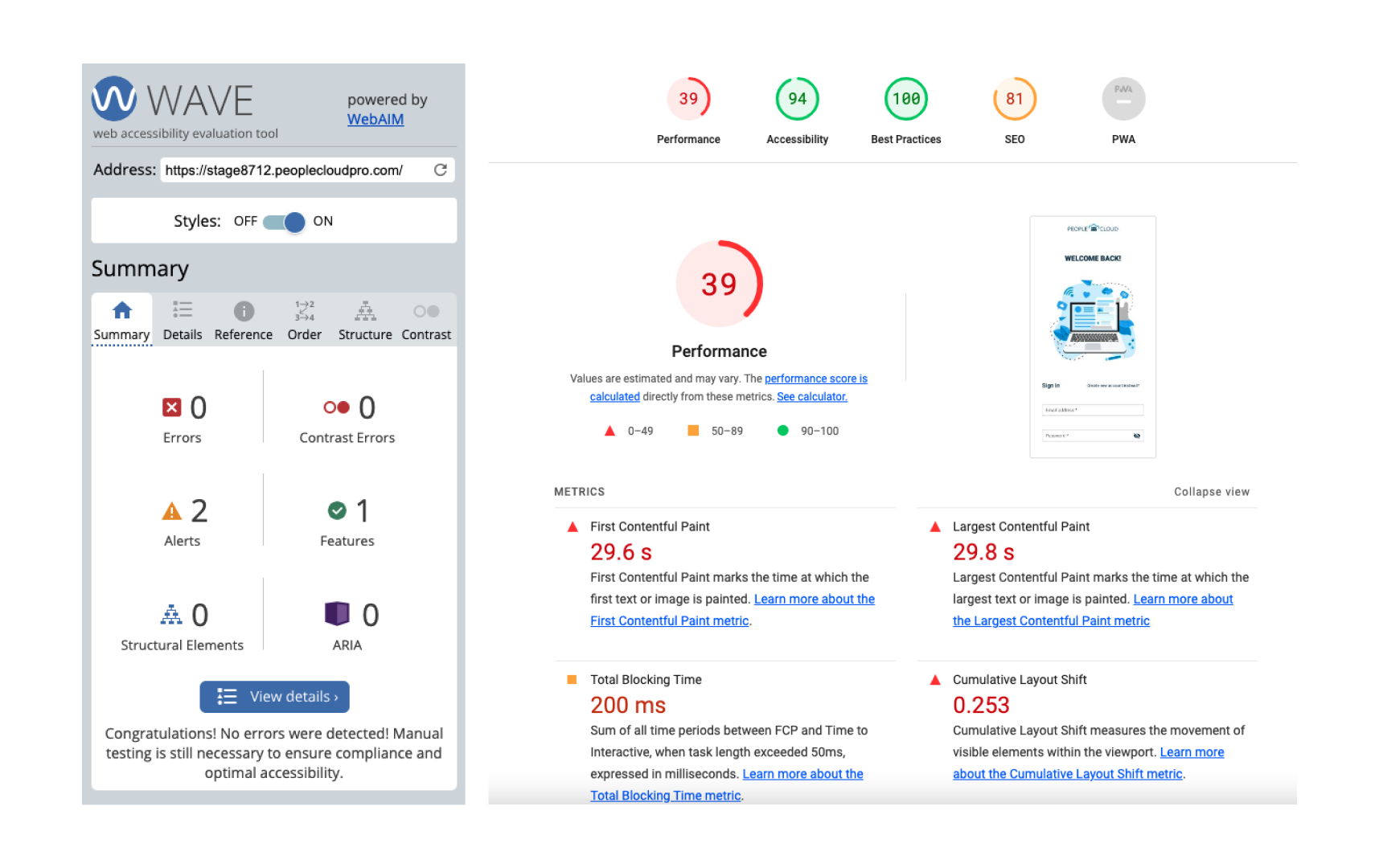1379x868 pixels.
Task: Select the SEO 81 score gauge
Action: pyautogui.click(x=1015, y=99)
